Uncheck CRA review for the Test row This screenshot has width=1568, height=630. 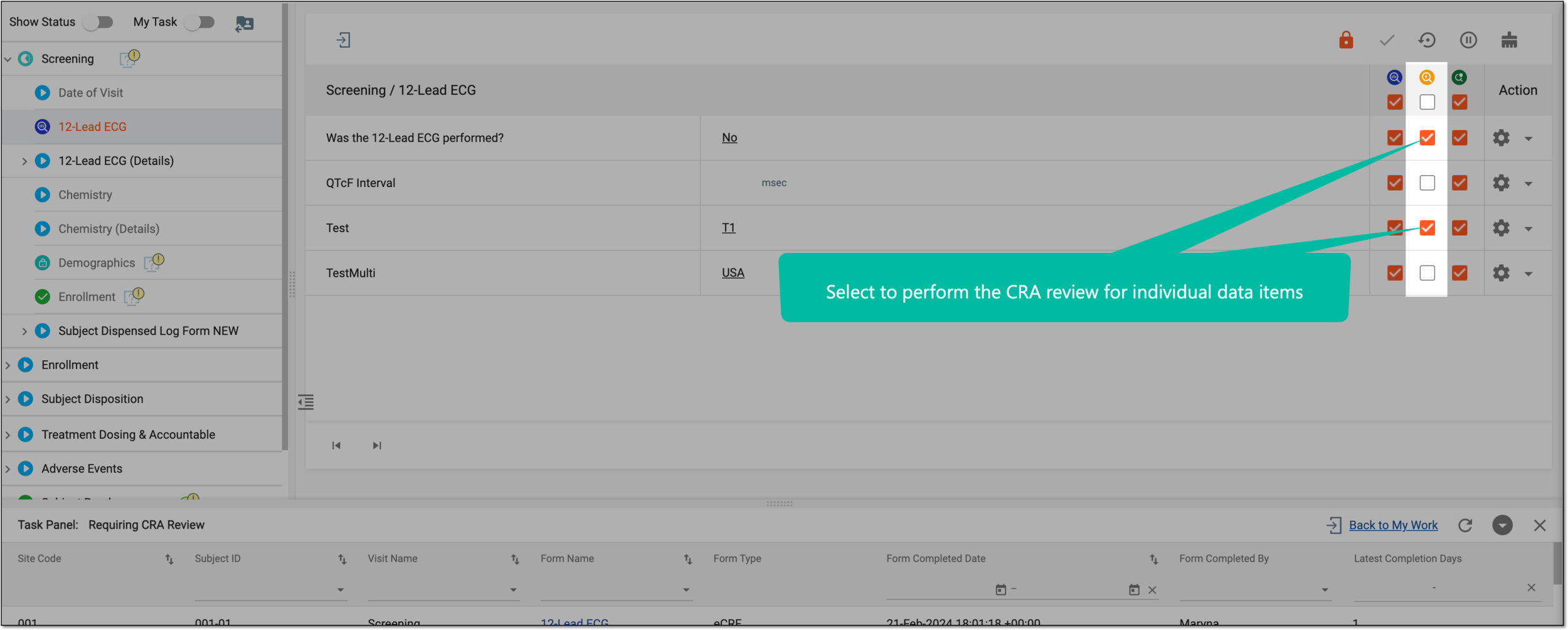pyautogui.click(x=1427, y=228)
